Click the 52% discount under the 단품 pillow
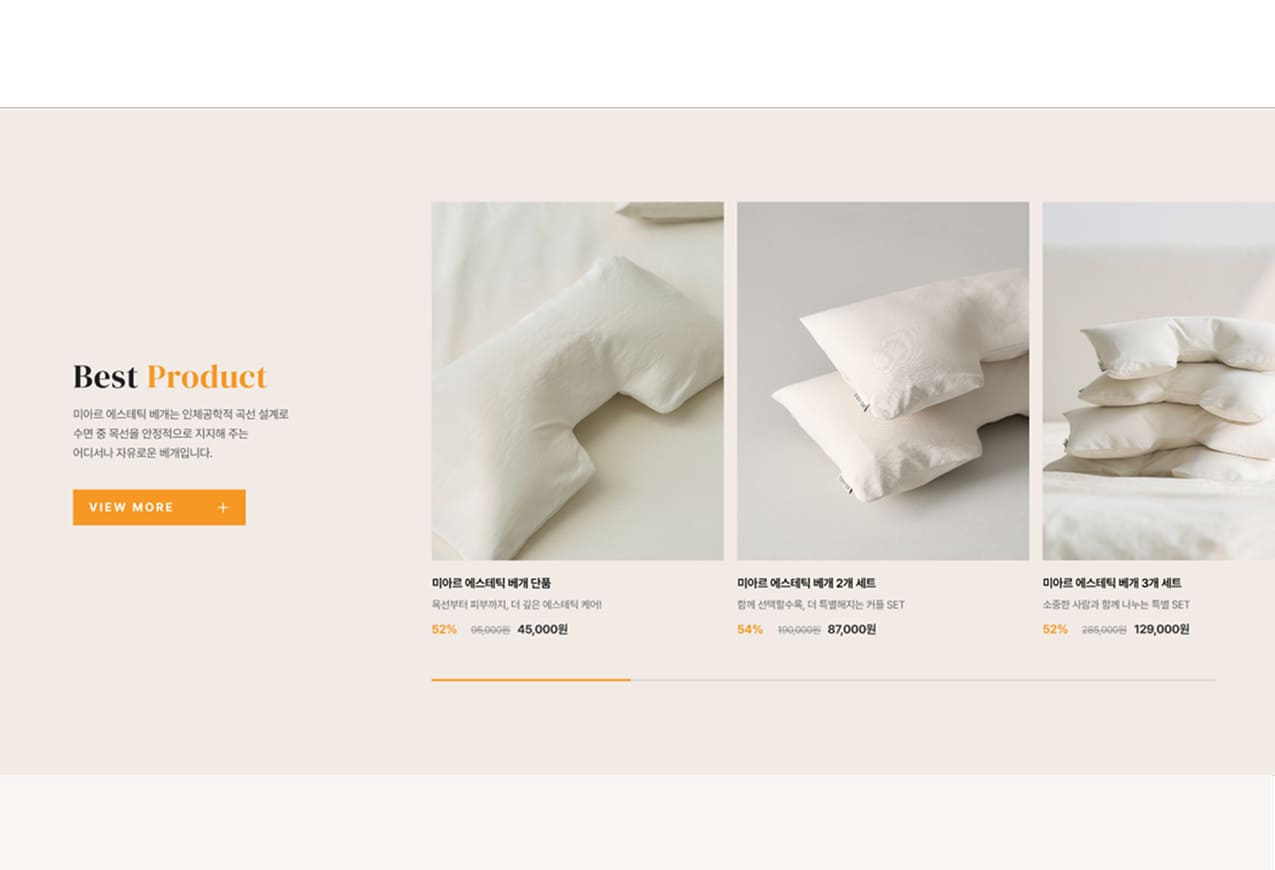The width and height of the screenshot is (1275, 870). tap(444, 629)
